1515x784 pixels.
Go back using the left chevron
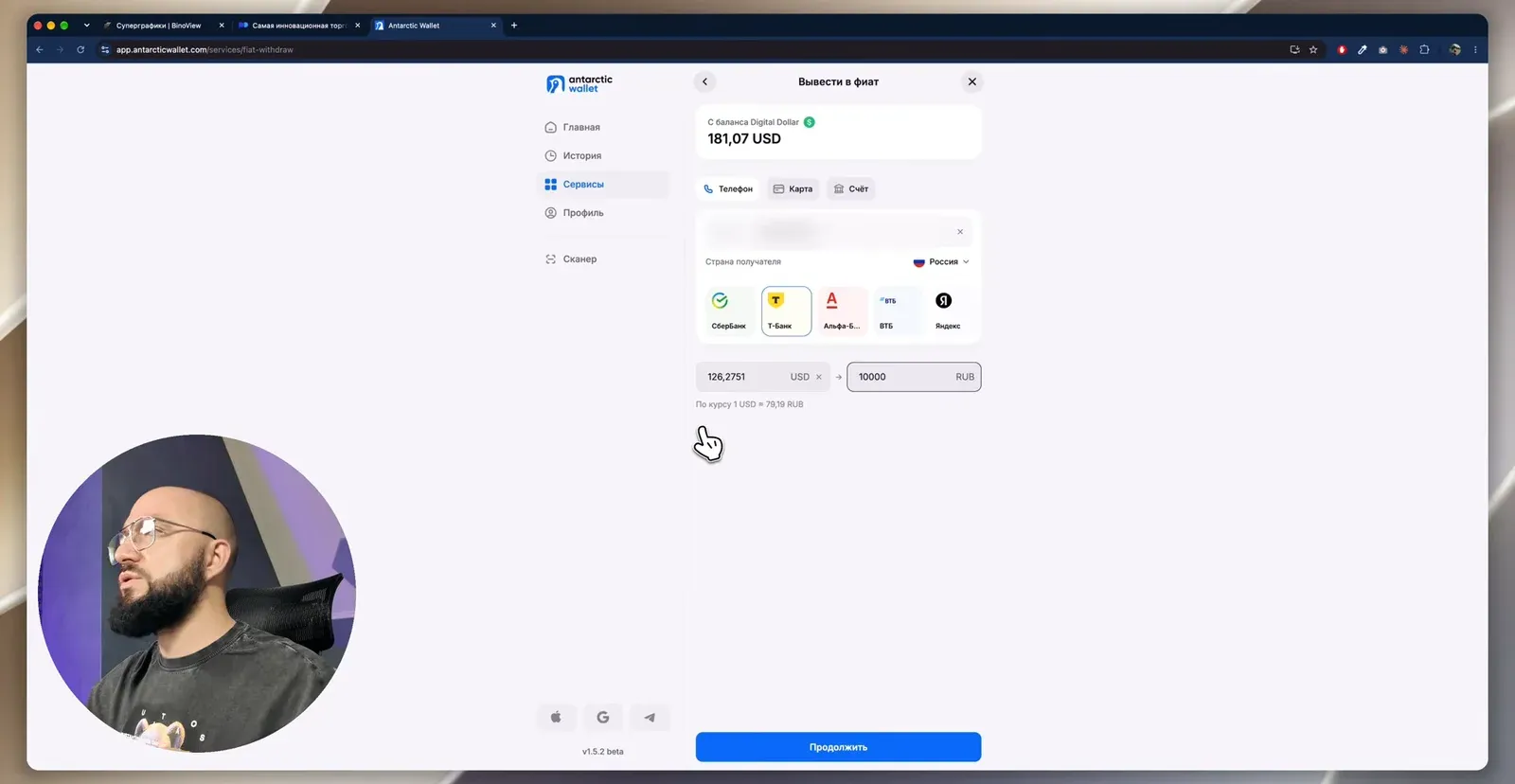[704, 81]
